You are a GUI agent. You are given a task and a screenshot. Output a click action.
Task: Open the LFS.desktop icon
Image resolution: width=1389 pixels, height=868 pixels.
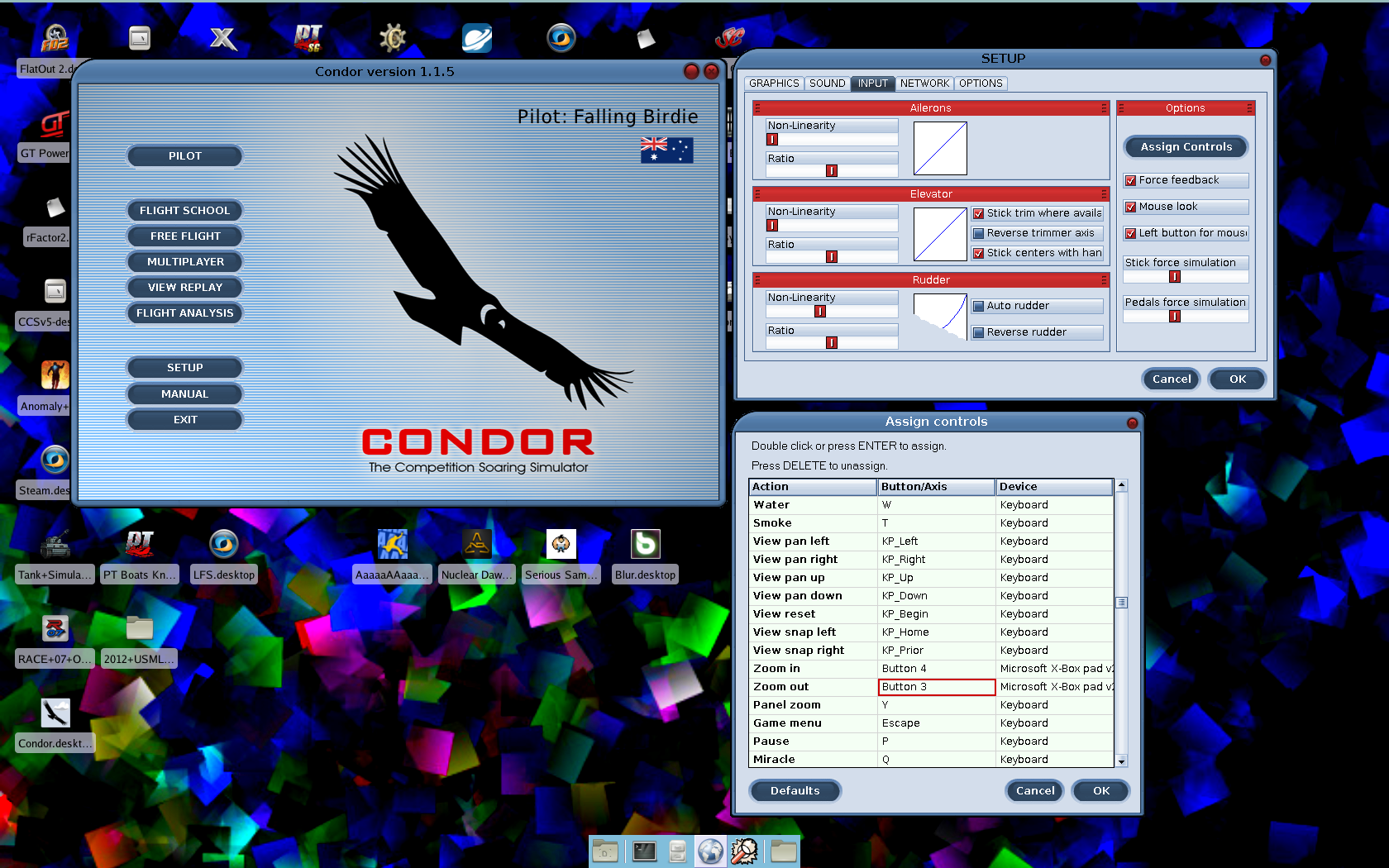click(223, 545)
